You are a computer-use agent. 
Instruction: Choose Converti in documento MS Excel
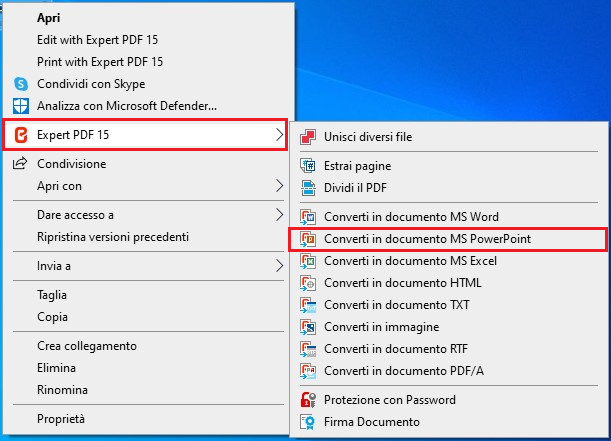[x=449, y=261]
